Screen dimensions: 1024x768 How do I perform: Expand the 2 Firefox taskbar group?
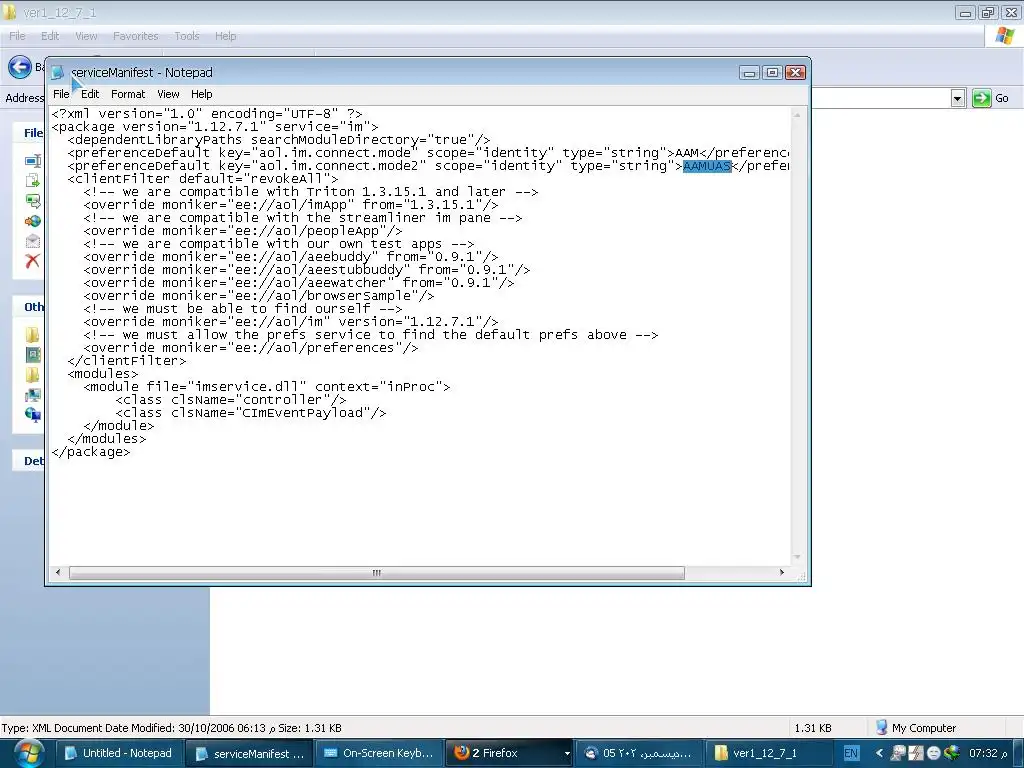[508, 753]
